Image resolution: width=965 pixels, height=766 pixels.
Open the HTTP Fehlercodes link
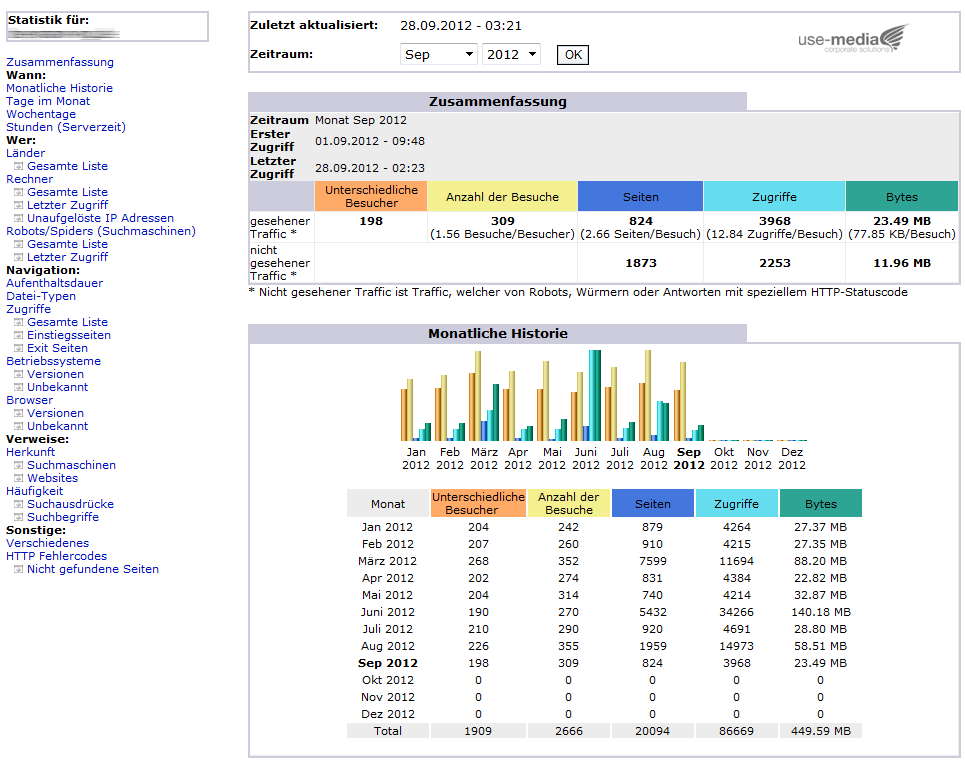[57, 556]
